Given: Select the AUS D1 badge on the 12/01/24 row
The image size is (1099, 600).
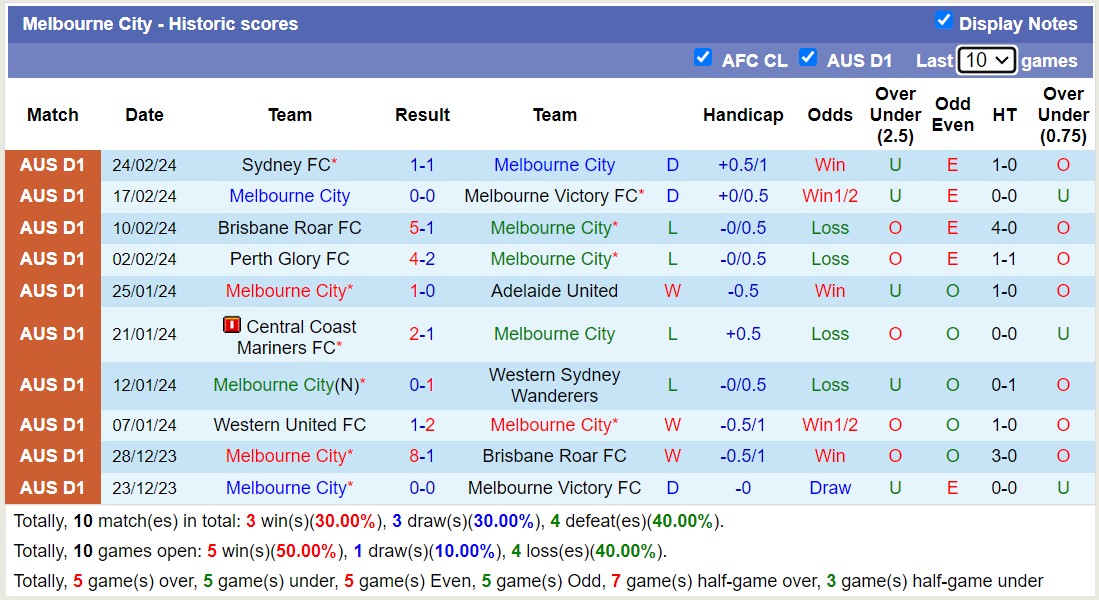Looking at the screenshot, I should click(x=52, y=384).
